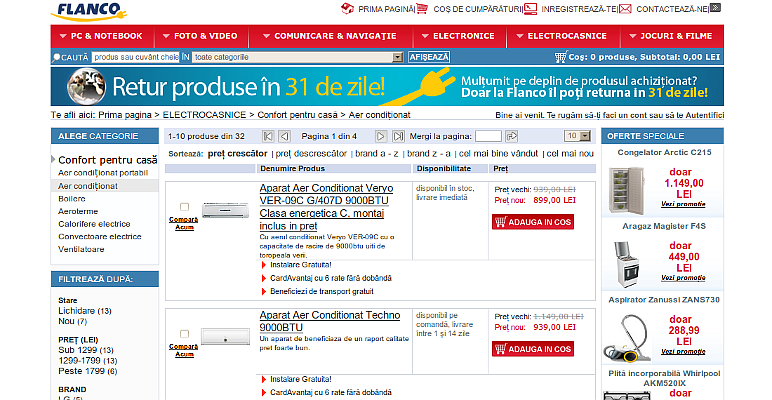Tick the compare checkbox for Techno 9000BTU
The image size is (772, 400).
(x=184, y=334)
